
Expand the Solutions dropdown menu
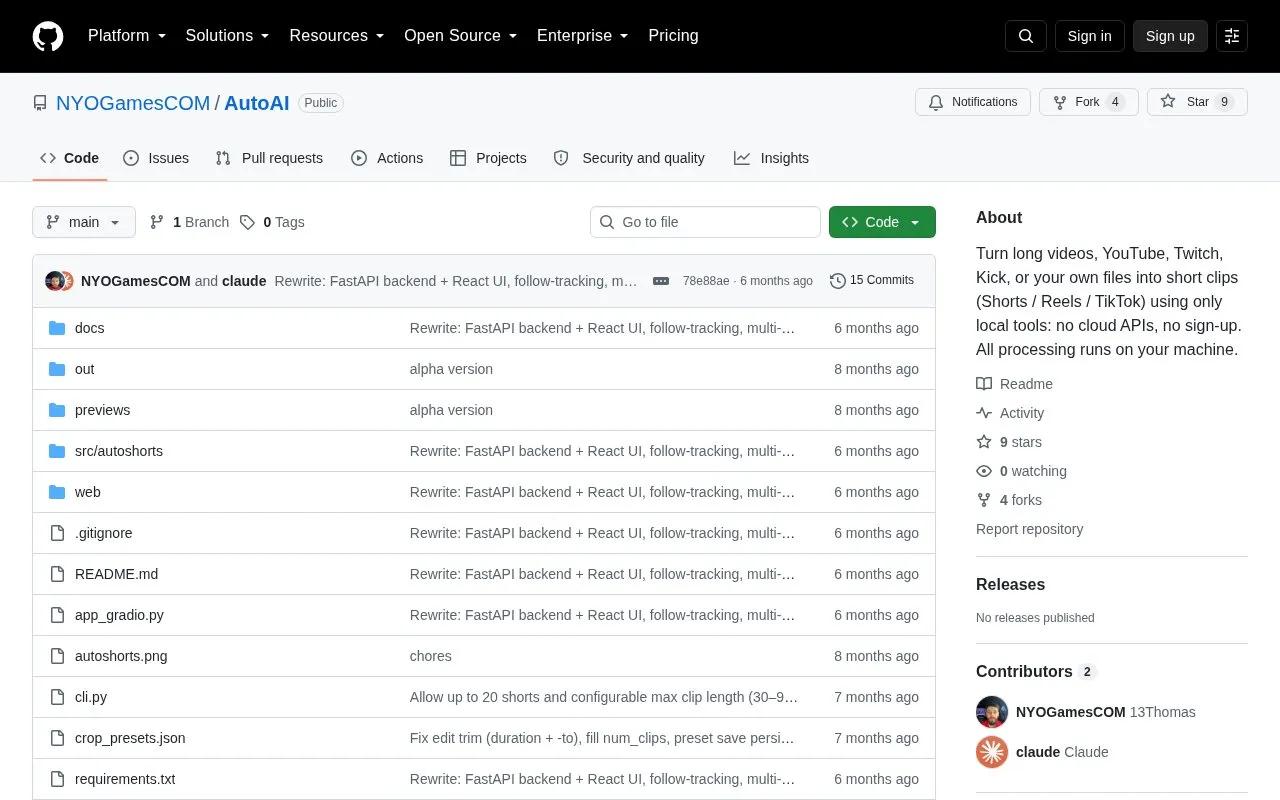[x=228, y=36]
